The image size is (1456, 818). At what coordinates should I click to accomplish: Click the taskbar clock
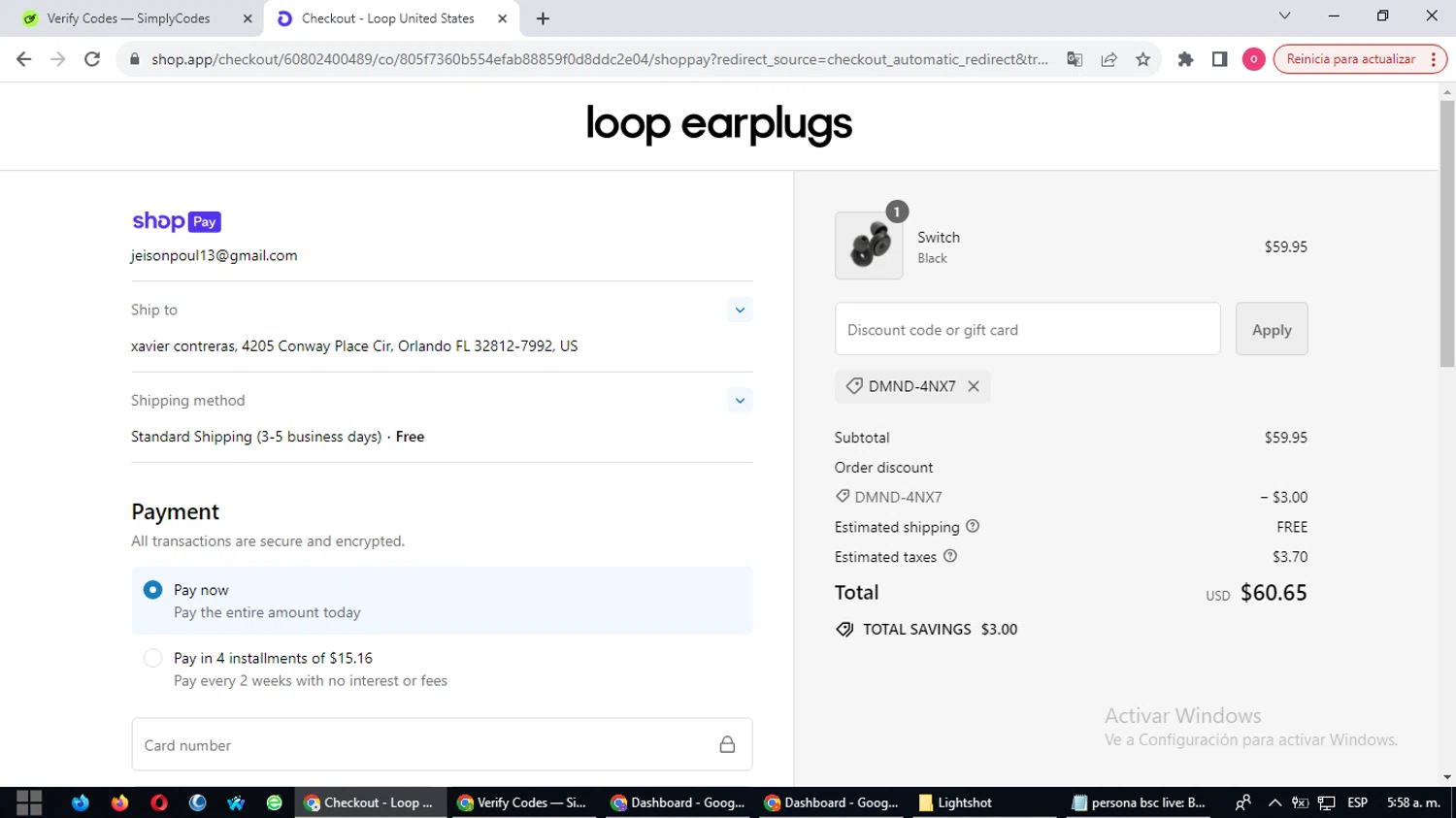[1413, 802]
